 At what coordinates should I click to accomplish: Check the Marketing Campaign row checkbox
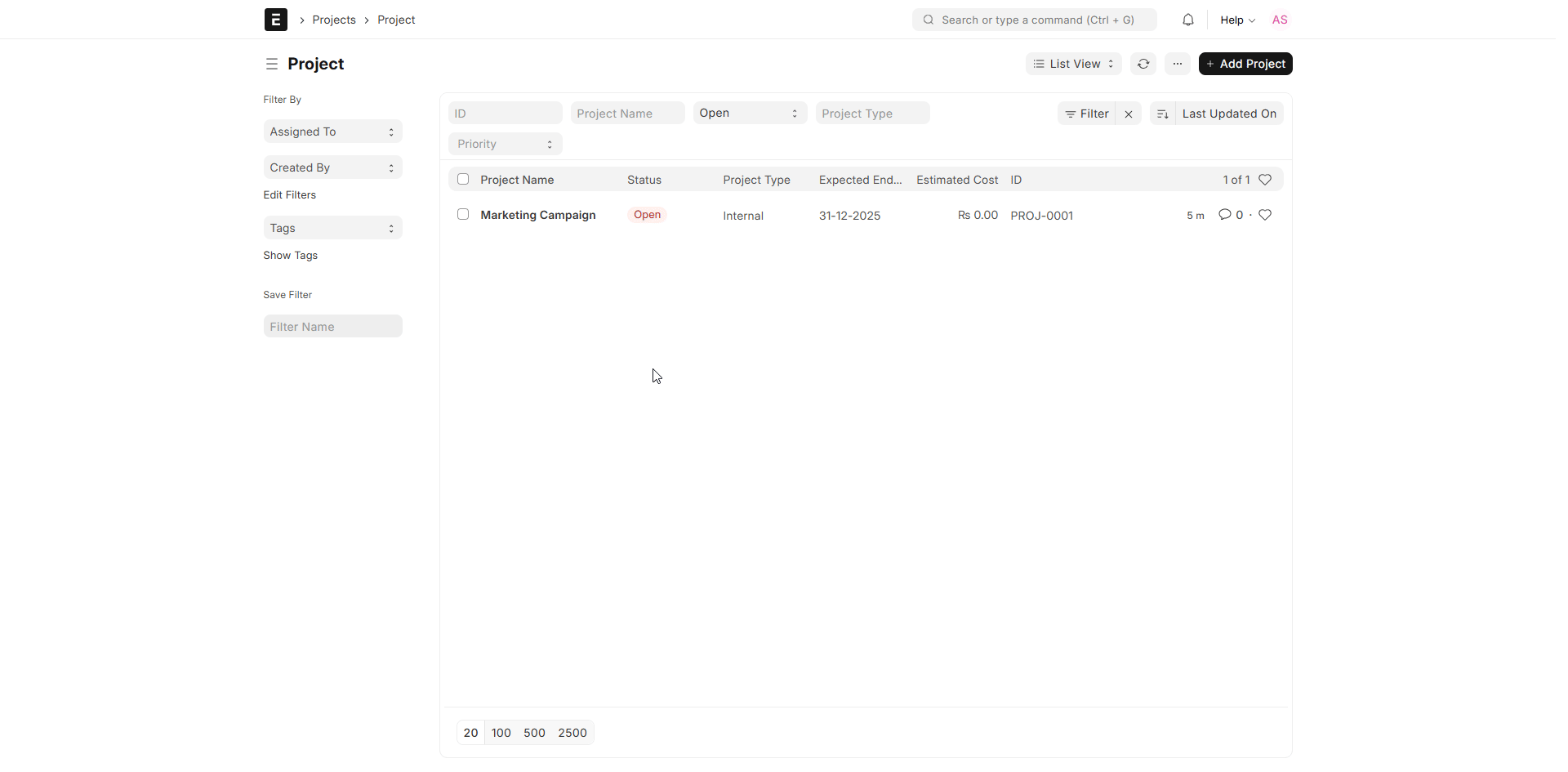pos(463,214)
